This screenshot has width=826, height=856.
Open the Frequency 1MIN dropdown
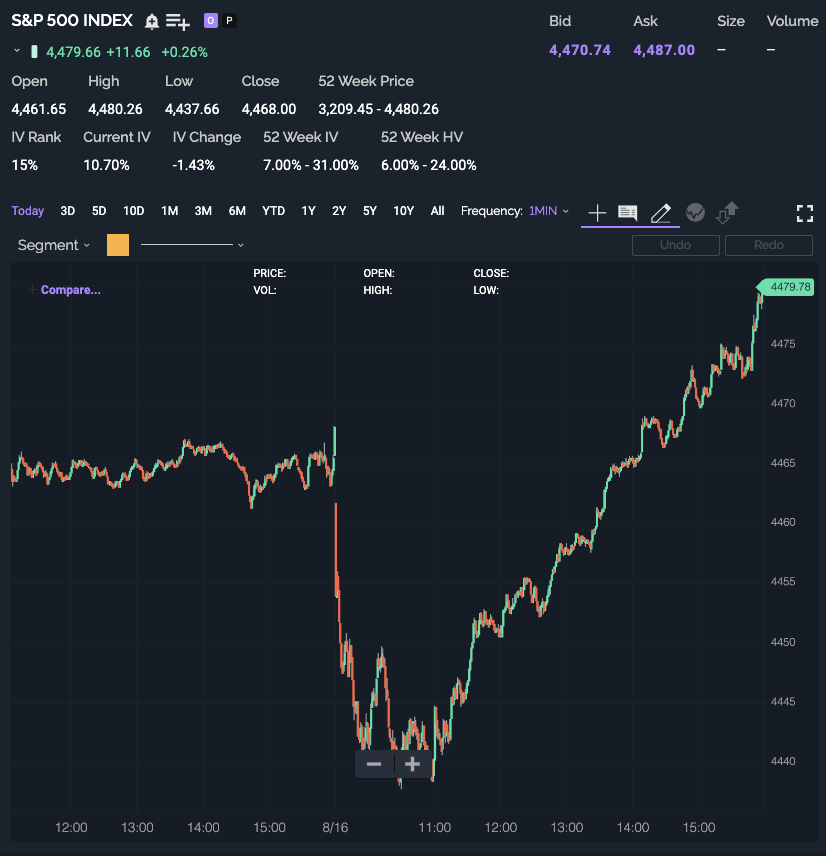(549, 211)
